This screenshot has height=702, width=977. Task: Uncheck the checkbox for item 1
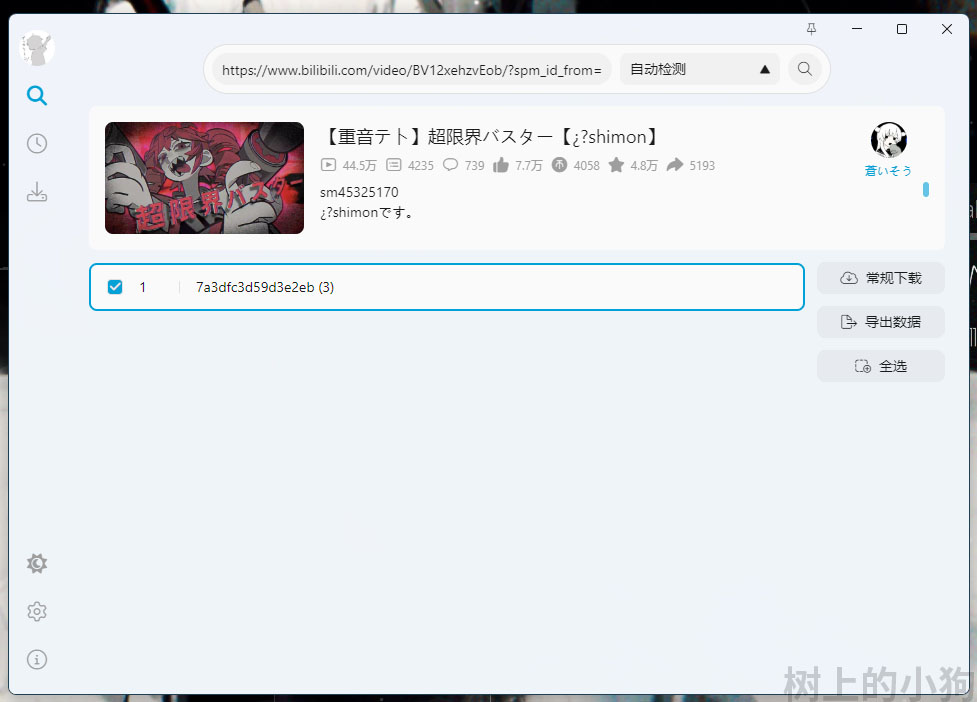point(115,287)
